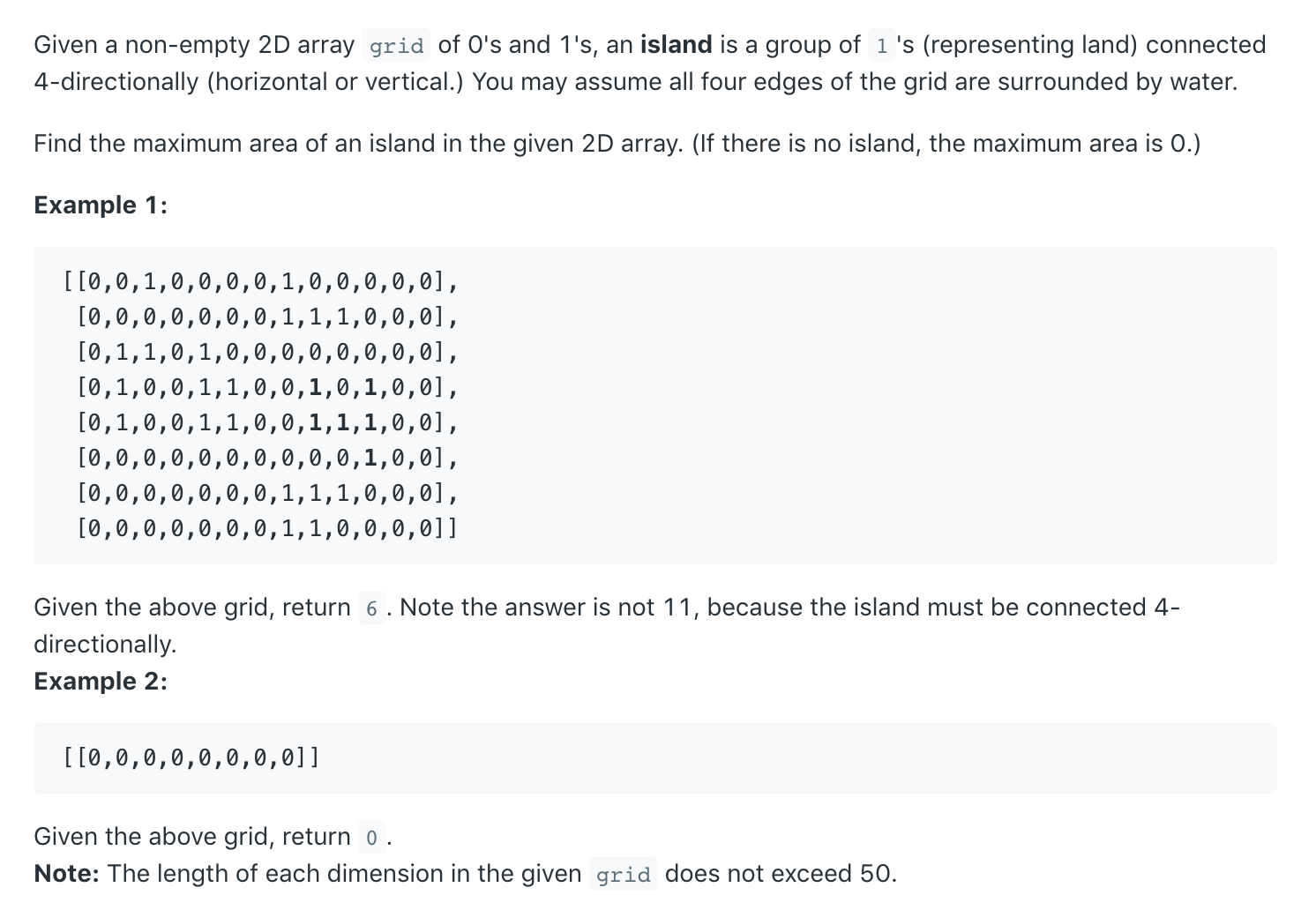Click the bold 'Note:' label
Screen dimensions: 1316x910
tap(67, 873)
